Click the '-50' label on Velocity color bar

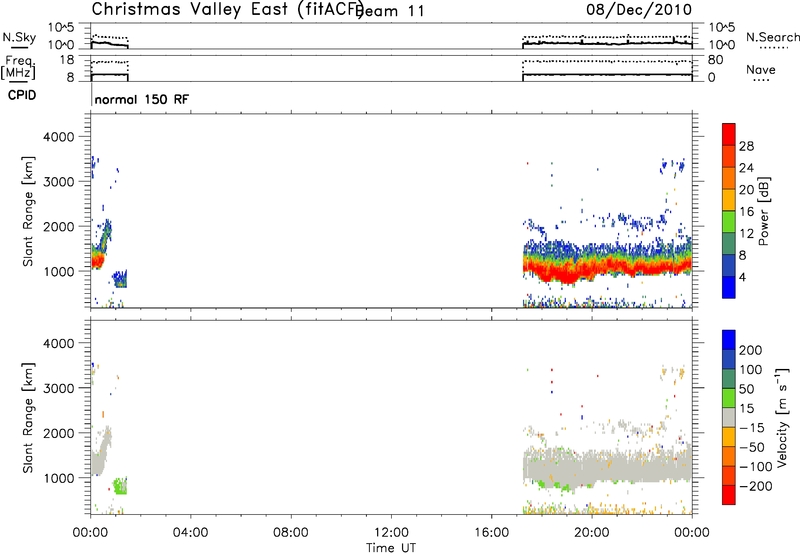pyautogui.click(x=752, y=447)
